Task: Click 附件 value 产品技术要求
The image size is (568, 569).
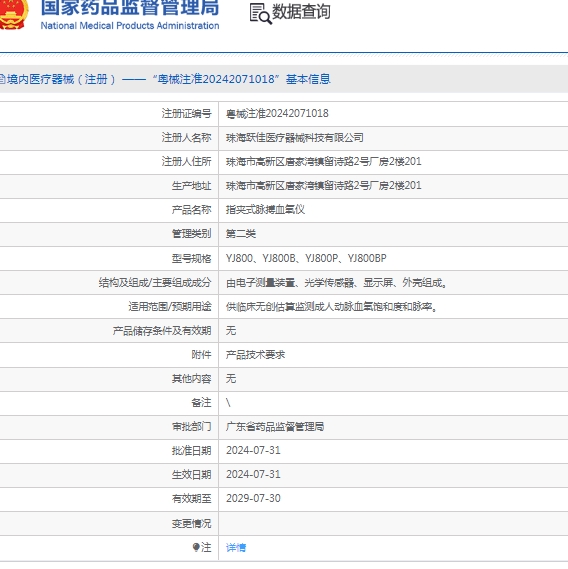Action: point(256,355)
